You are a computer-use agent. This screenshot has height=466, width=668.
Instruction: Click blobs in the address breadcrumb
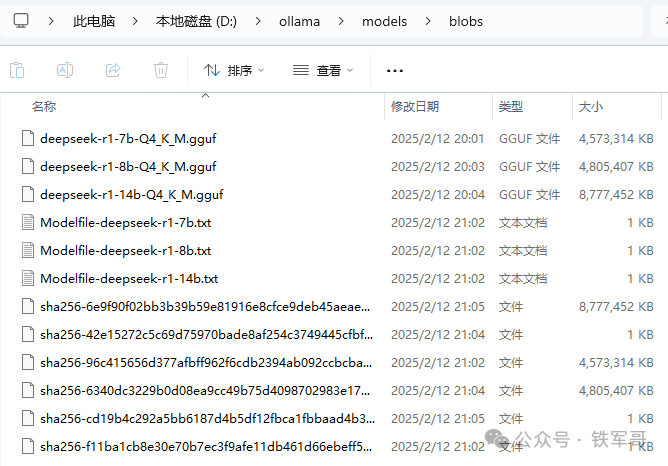[466, 21]
